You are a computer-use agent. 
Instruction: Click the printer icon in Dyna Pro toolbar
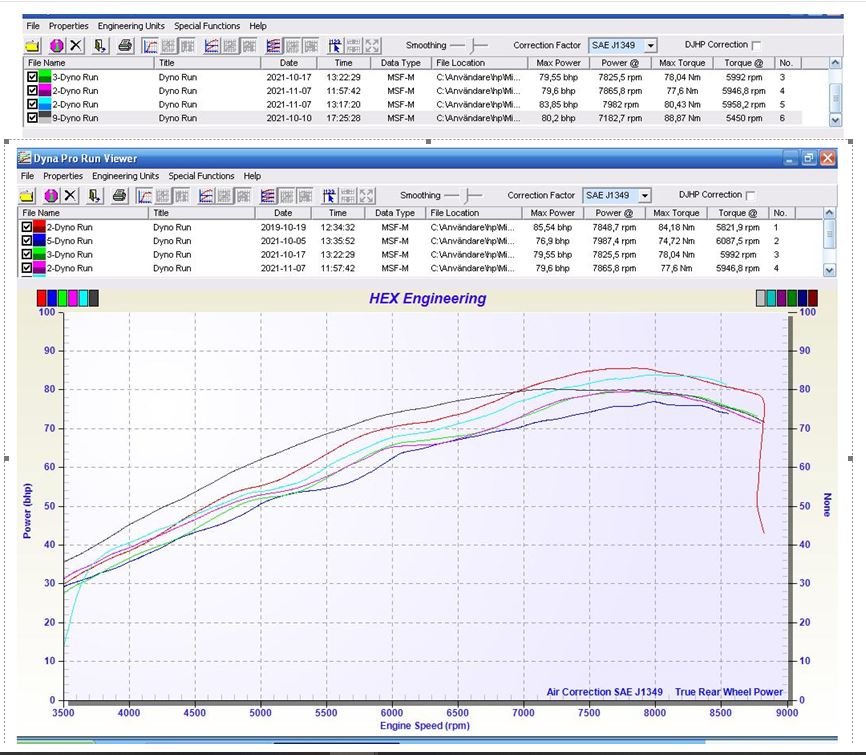(119, 196)
